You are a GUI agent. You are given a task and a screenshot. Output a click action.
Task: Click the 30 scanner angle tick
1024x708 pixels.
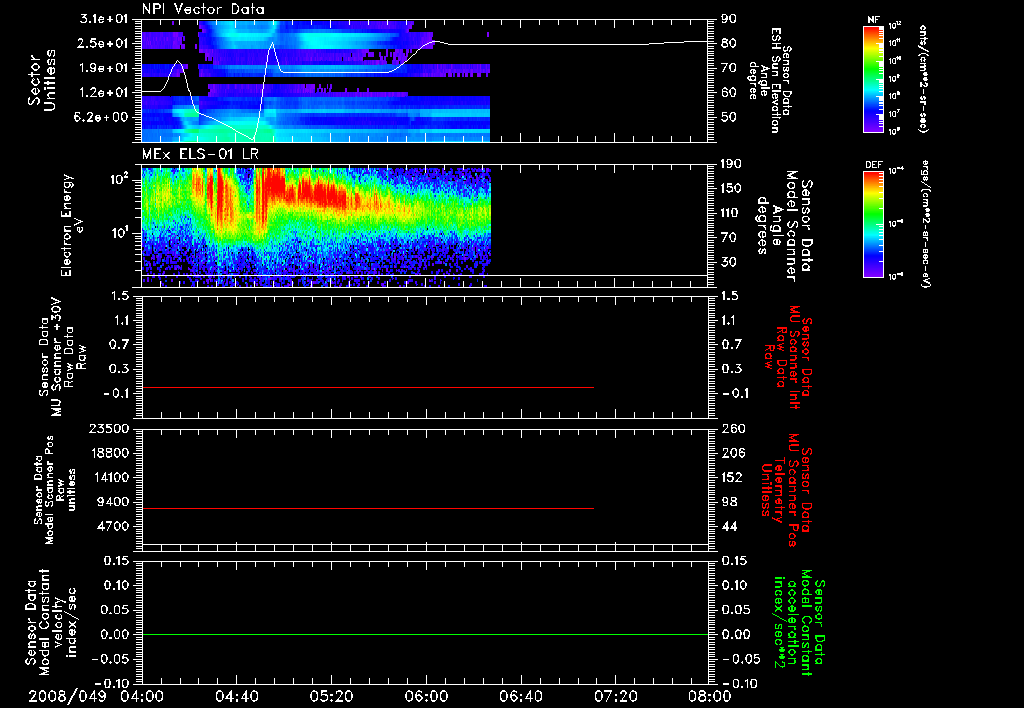click(x=728, y=263)
